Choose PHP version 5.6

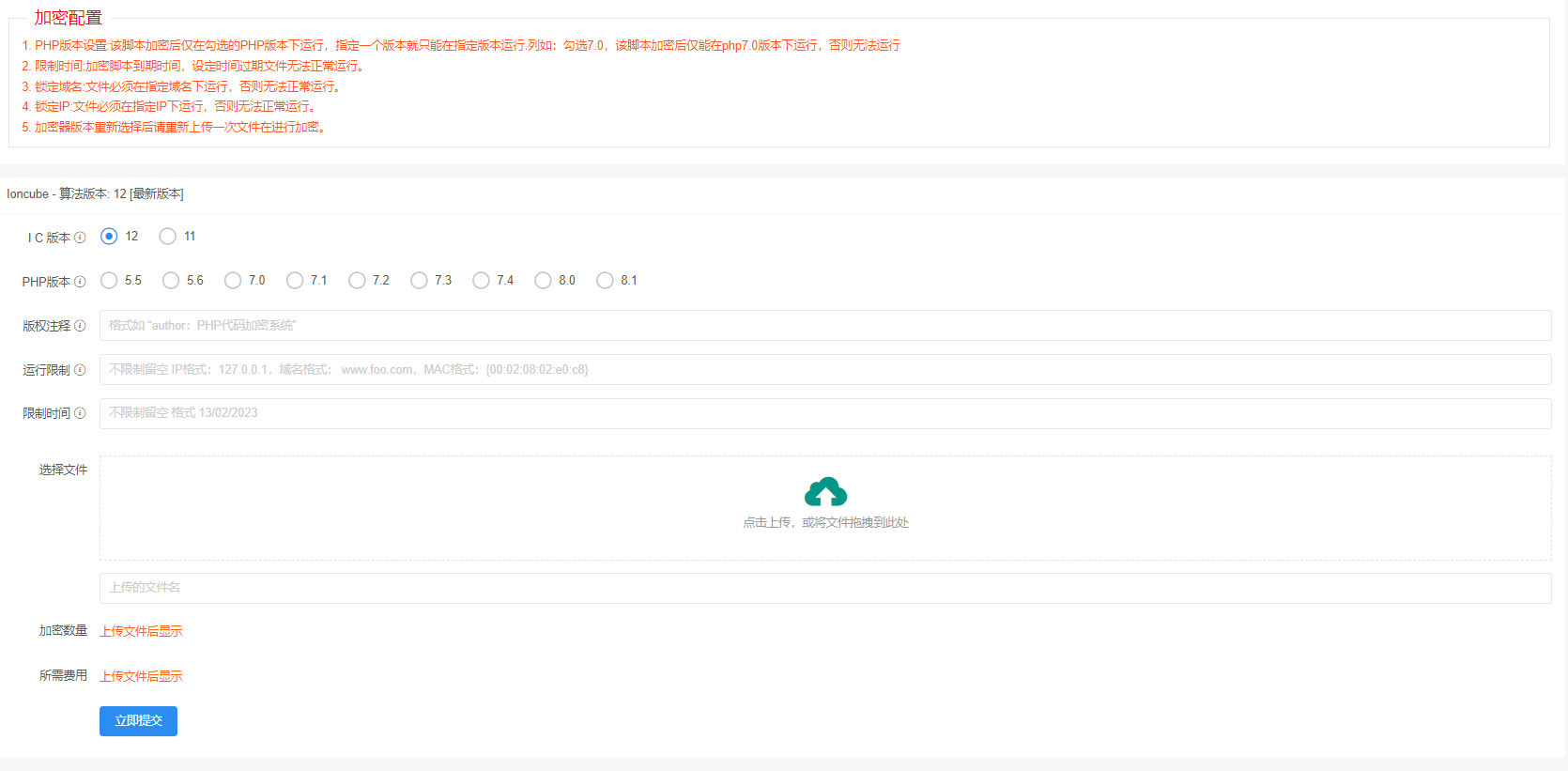[x=171, y=280]
